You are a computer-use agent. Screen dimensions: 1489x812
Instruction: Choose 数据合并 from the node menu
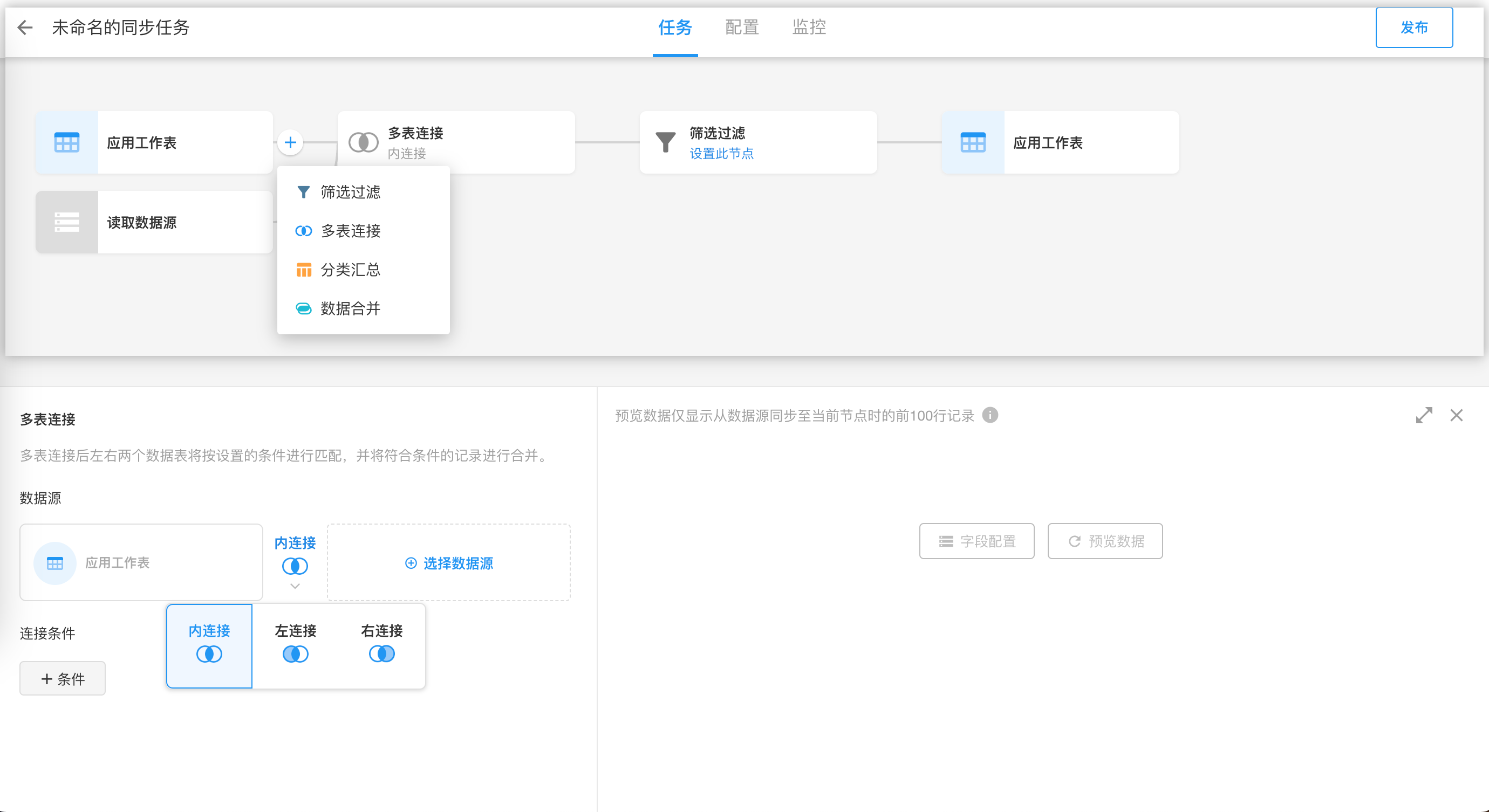pyautogui.click(x=350, y=308)
